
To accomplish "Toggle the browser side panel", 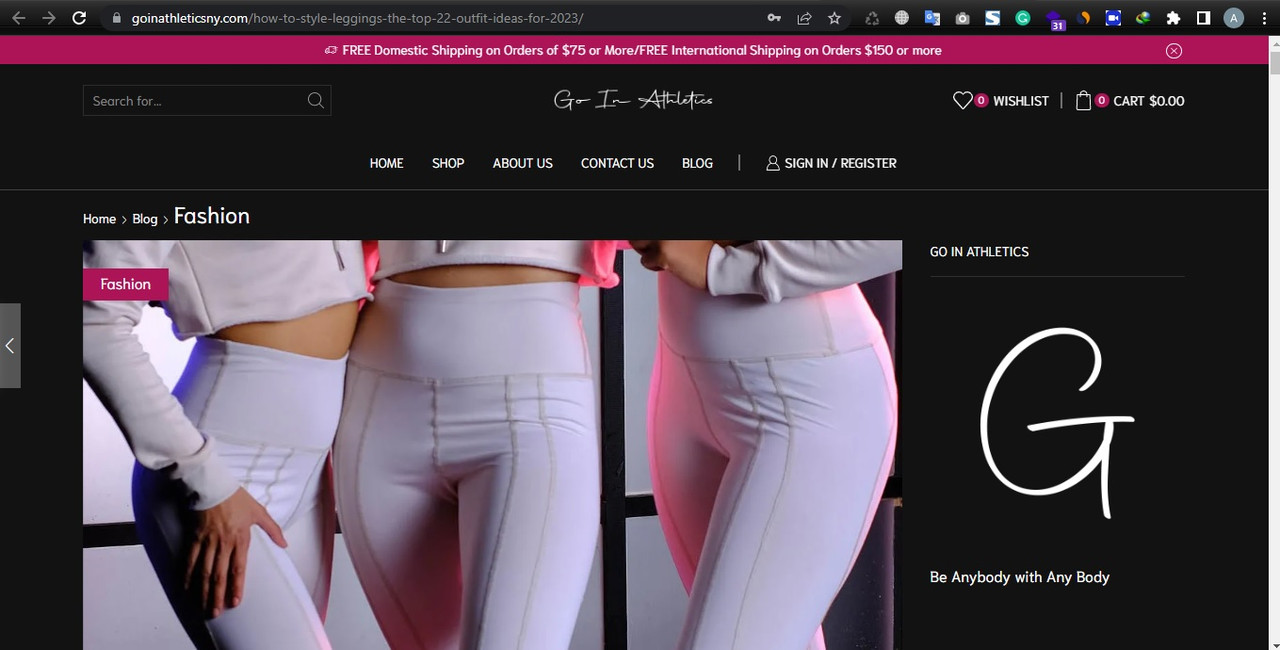I will [x=1204, y=18].
